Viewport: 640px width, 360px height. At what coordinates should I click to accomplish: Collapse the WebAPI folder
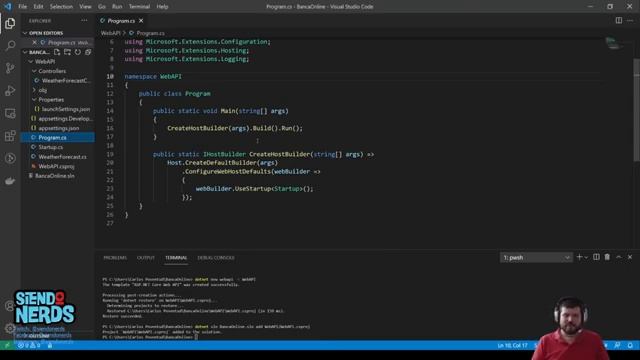click(31, 62)
